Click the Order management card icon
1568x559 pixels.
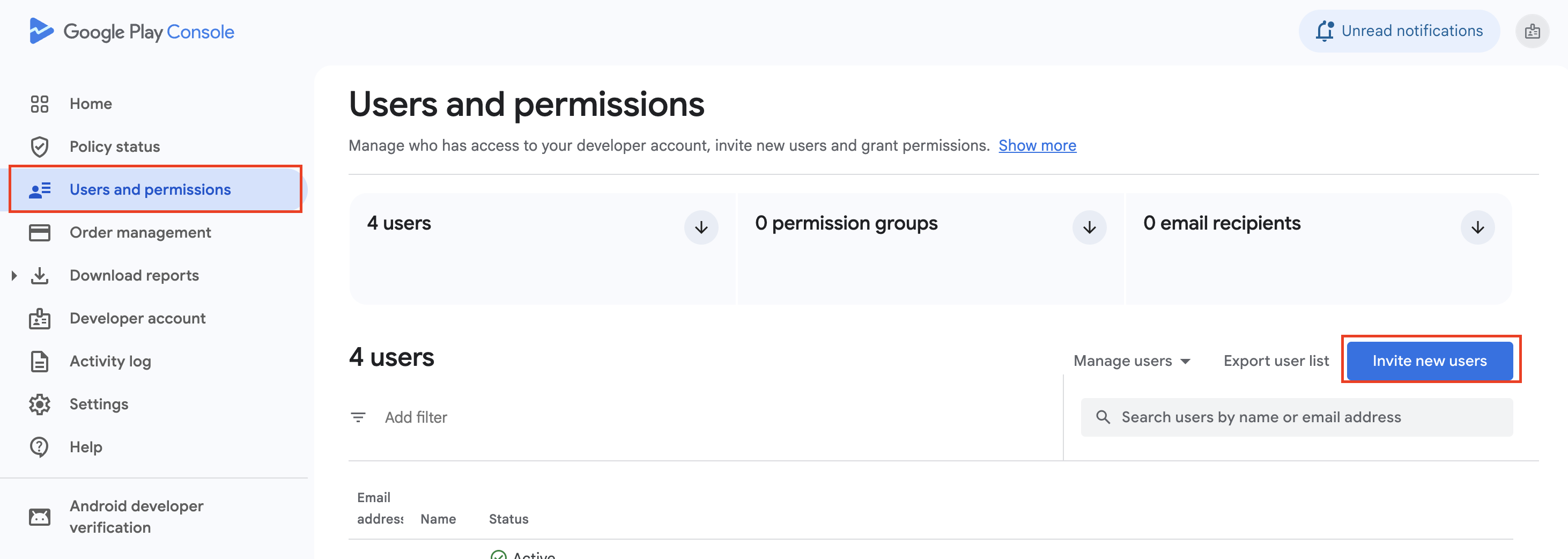tap(40, 233)
